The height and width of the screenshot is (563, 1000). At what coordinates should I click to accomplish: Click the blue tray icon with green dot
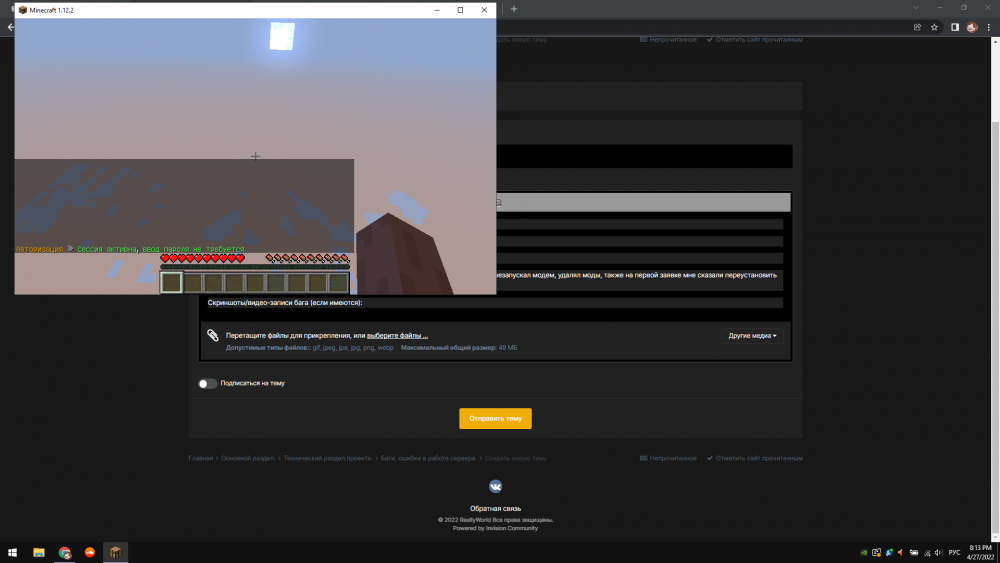889,553
